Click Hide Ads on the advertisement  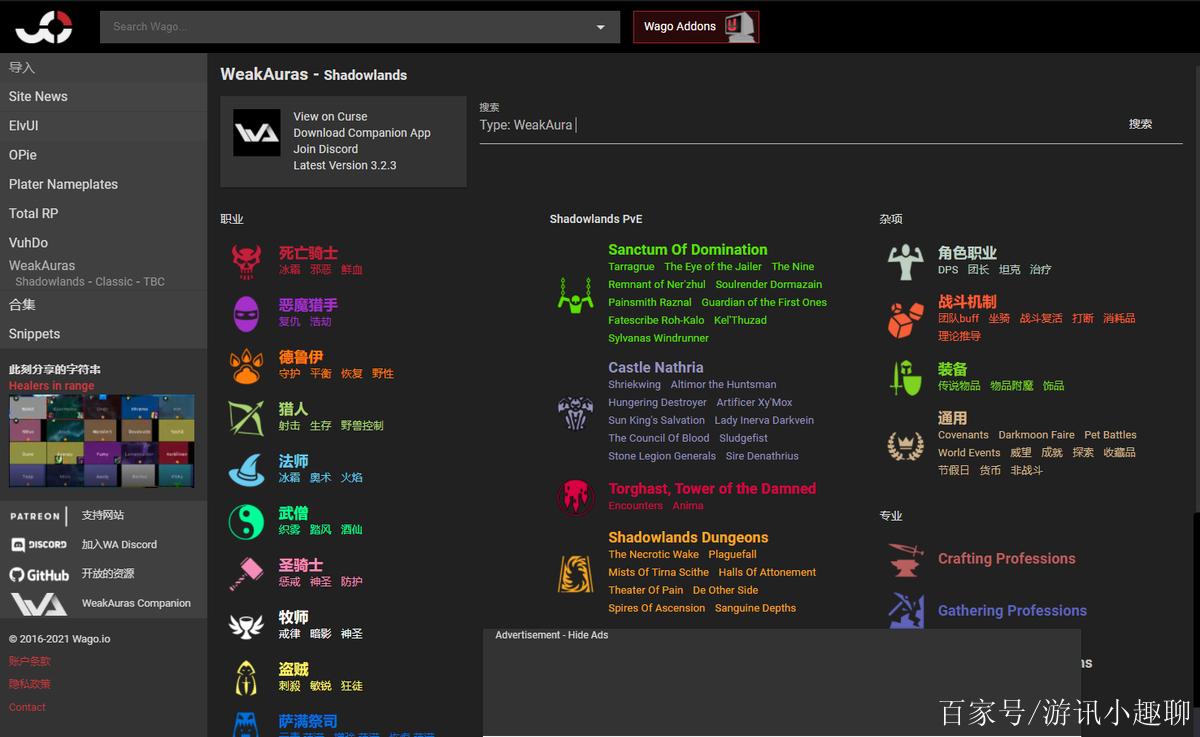[x=588, y=635]
